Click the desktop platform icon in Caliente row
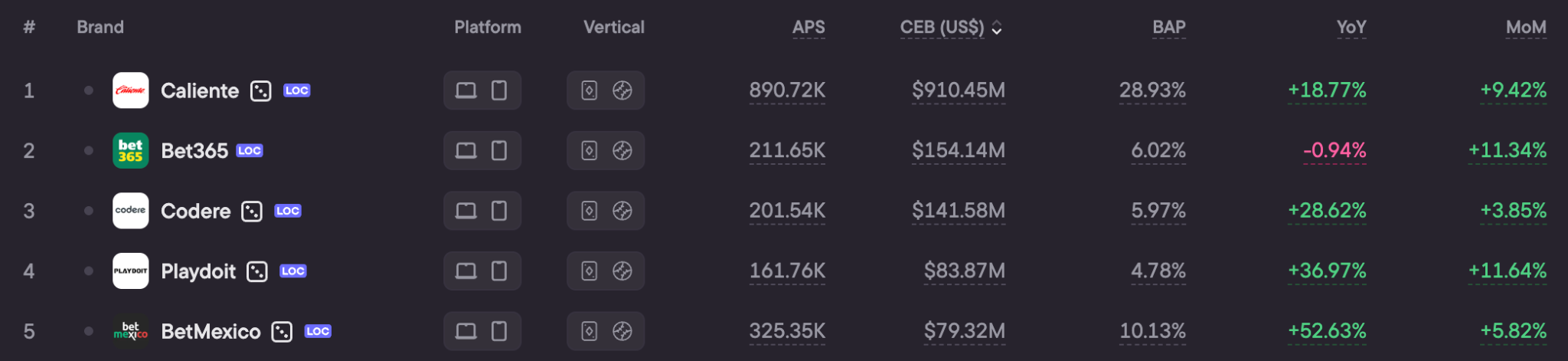This screenshot has width=1568, height=361. click(x=465, y=90)
